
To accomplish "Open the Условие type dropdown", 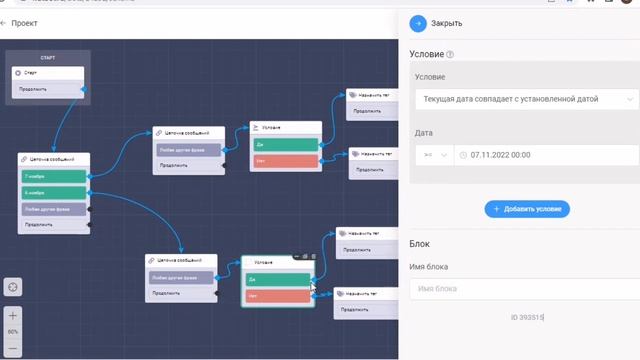I will (x=527, y=99).
